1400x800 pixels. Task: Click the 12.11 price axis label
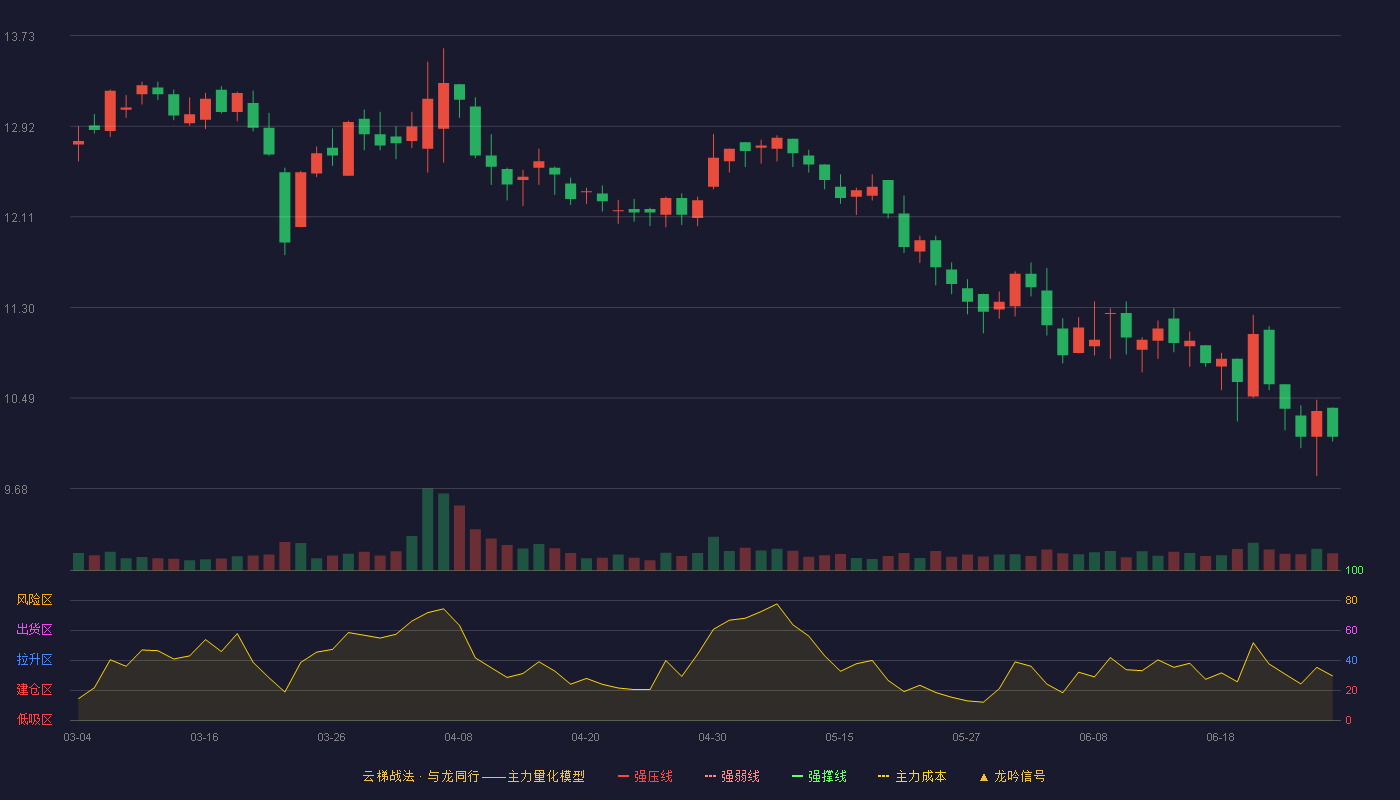coord(19,218)
